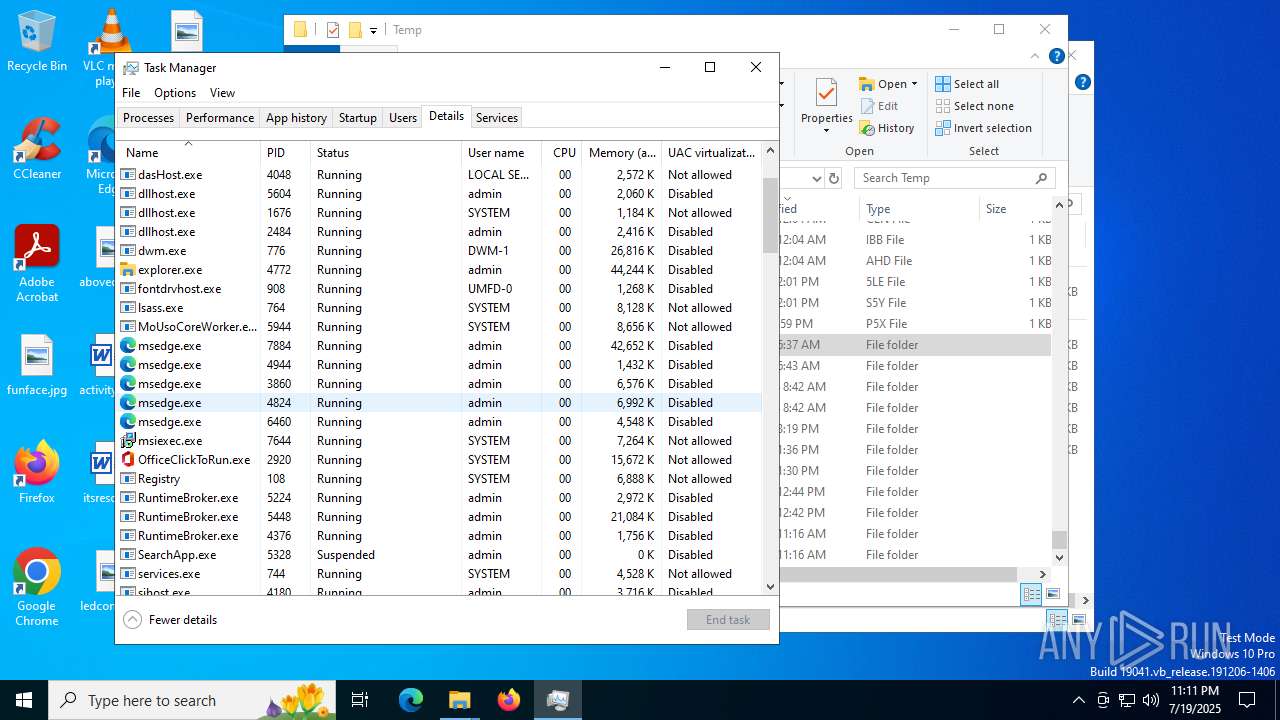Select the lsass.exe process row

[439, 308]
